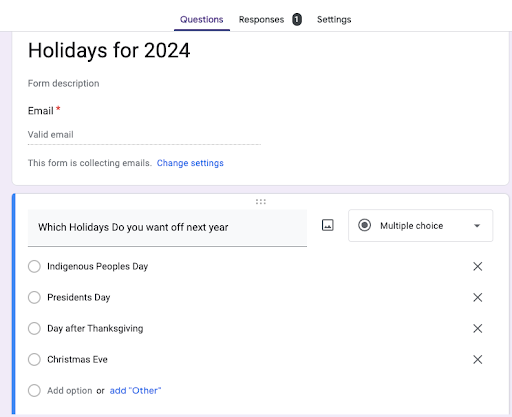Open the Multiple choice question type dropdown
The width and height of the screenshot is (512, 417).
[420, 226]
